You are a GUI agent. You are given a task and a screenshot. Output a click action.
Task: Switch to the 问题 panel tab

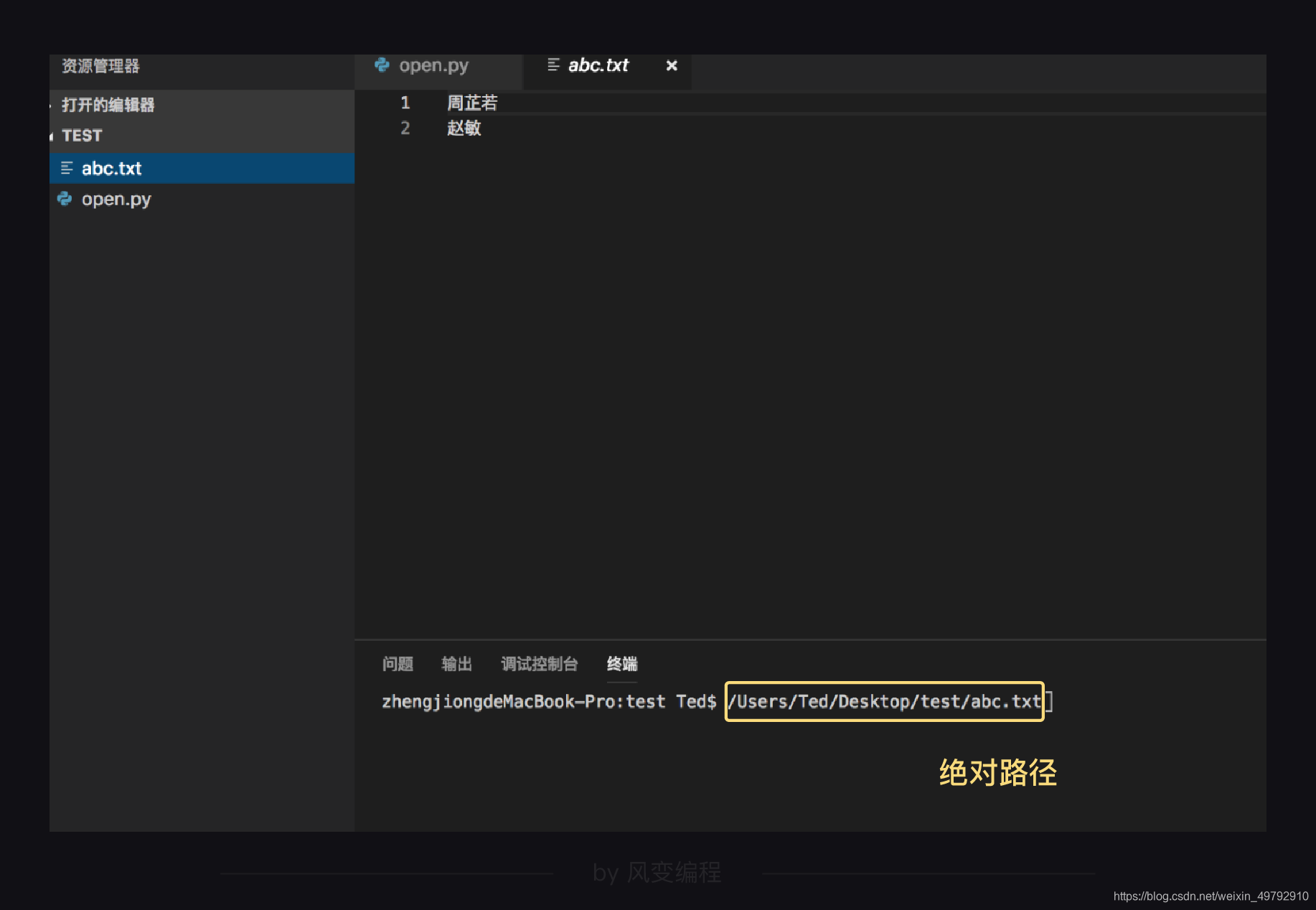[x=398, y=664]
